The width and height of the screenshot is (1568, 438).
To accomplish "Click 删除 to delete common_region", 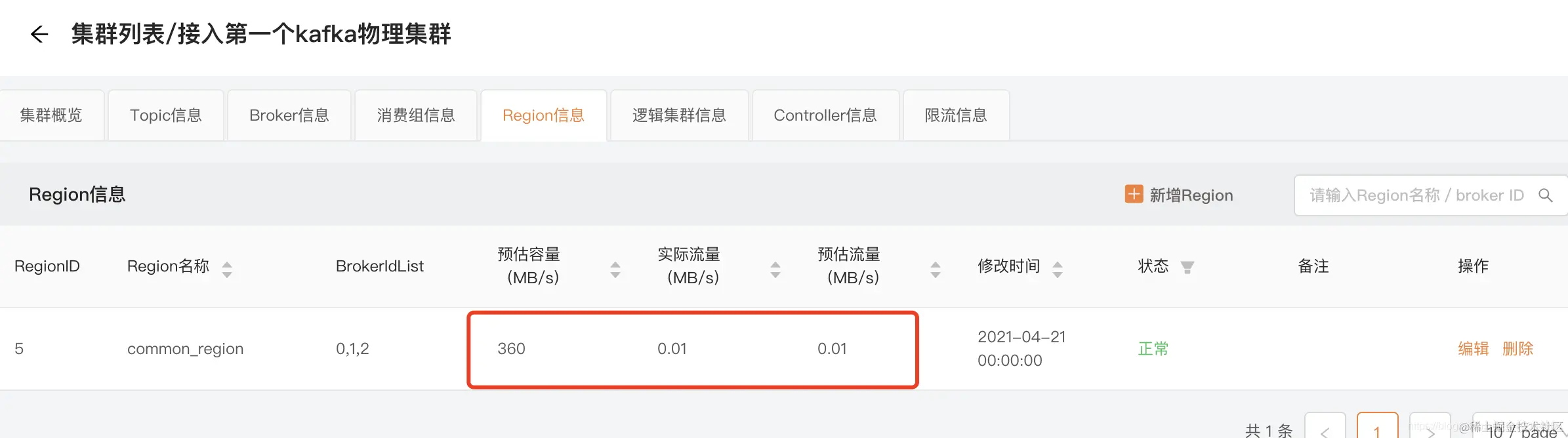I will pos(1519,348).
